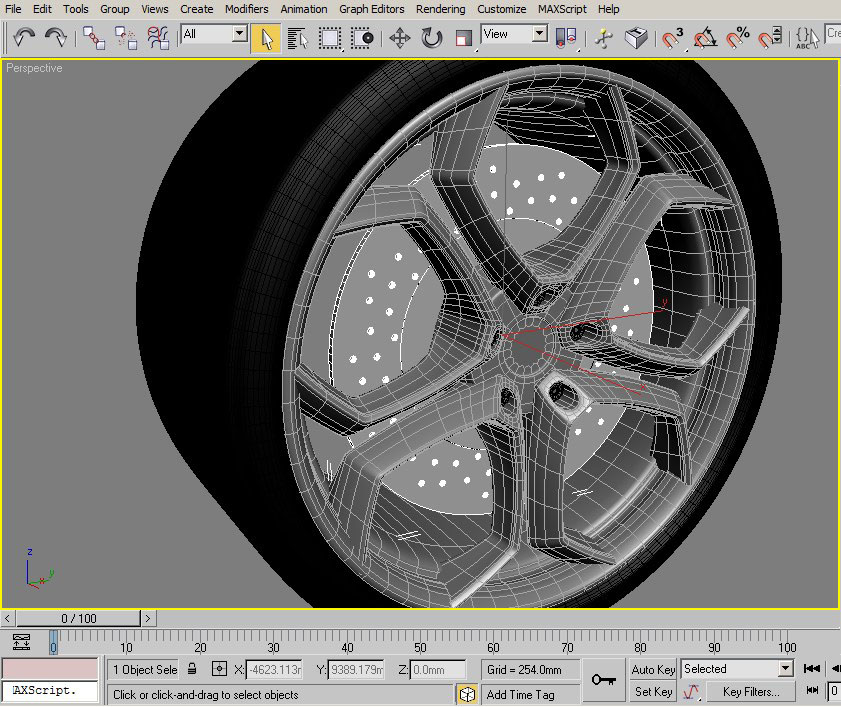The height and width of the screenshot is (707, 841).
Task: Click the MAXScript listener input box
Action: tap(50, 691)
